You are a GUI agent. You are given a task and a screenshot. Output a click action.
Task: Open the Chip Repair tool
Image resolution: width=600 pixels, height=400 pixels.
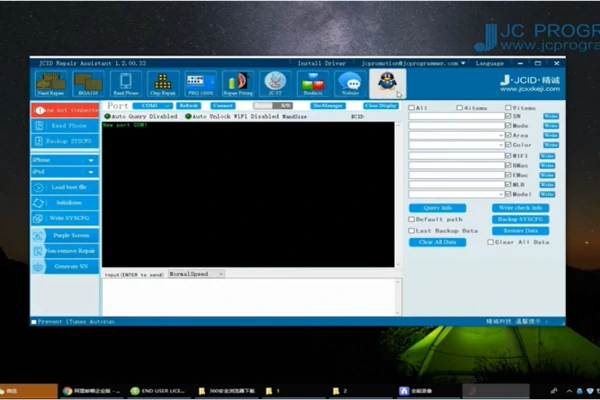coord(163,83)
